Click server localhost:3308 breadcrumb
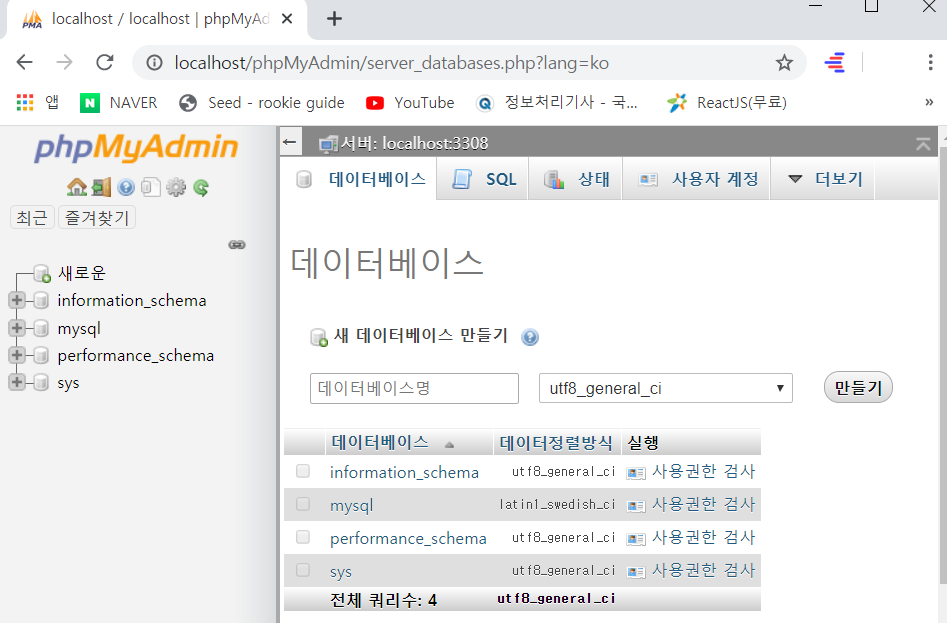Image resolution: width=947 pixels, height=623 pixels. [x=414, y=143]
